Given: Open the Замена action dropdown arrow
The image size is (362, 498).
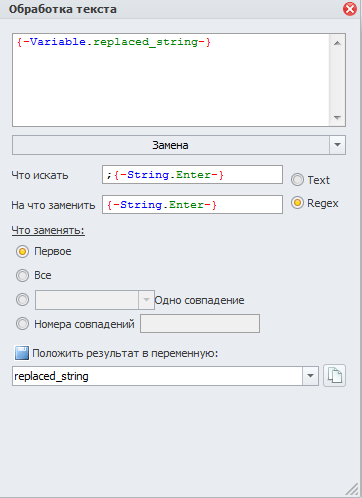Looking at the screenshot, I should click(x=337, y=145).
